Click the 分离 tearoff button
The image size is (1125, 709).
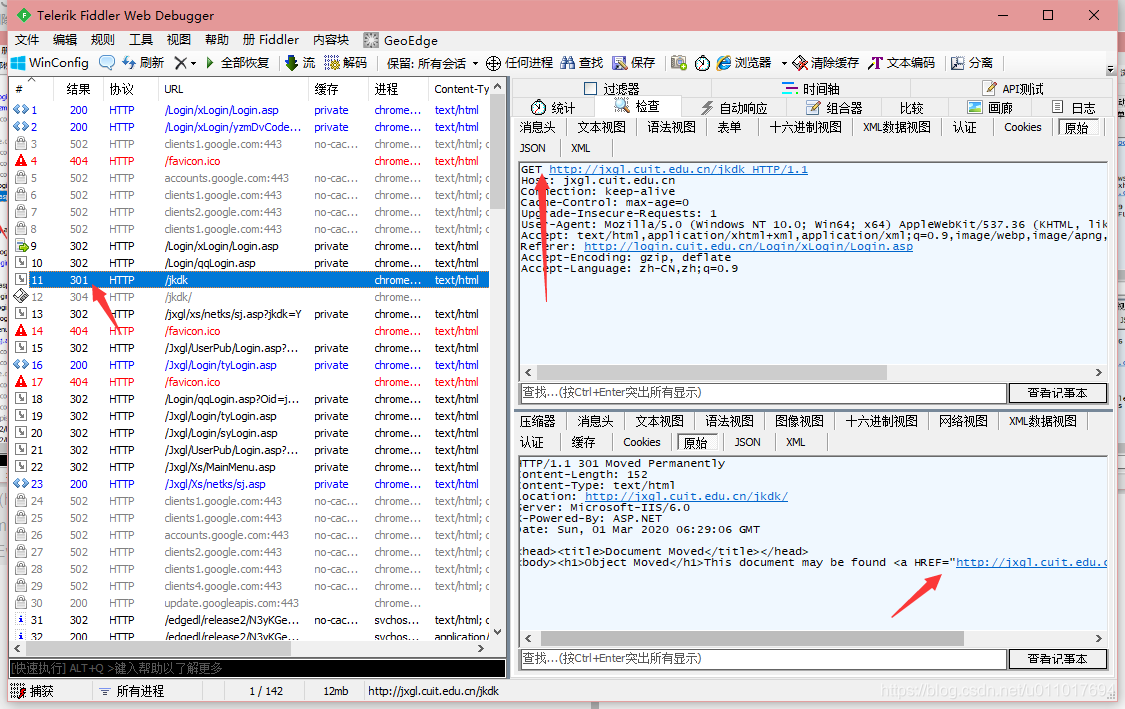[x=972, y=63]
